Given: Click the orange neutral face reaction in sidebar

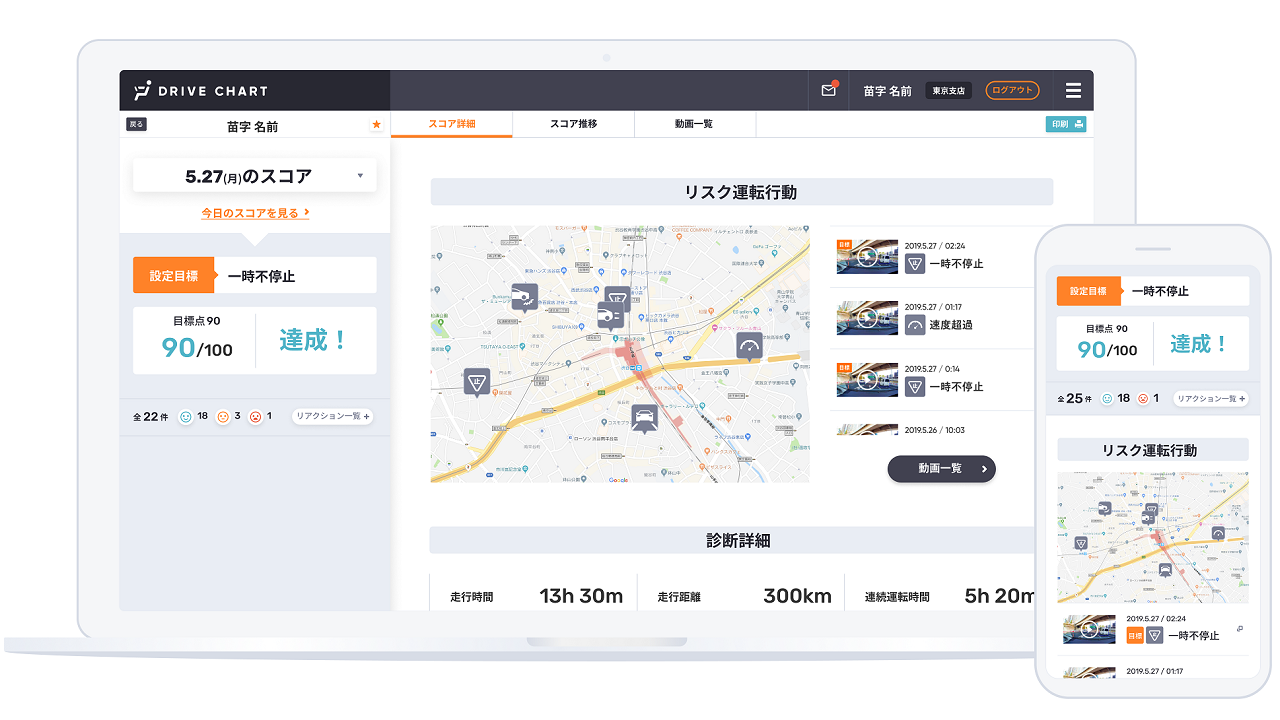Looking at the screenshot, I should pyautogui.click(x=223, y=416).
